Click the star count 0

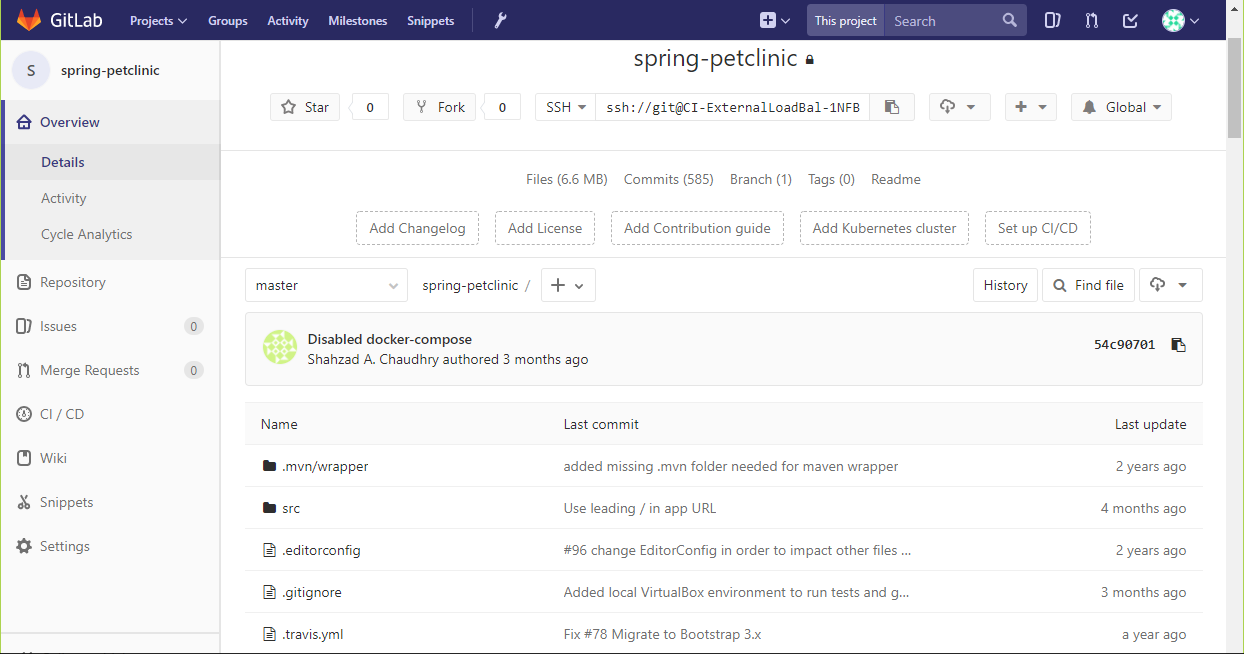(370, 107)
